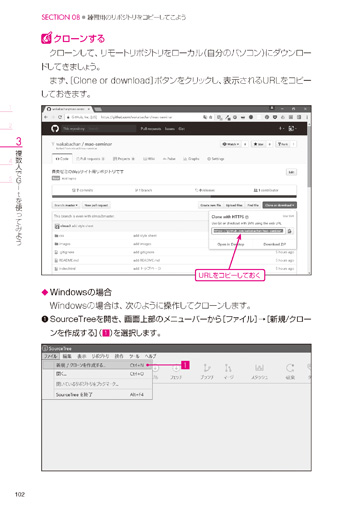Click the Star button
This screenshot has height=510, width=360.
[258, 144]
